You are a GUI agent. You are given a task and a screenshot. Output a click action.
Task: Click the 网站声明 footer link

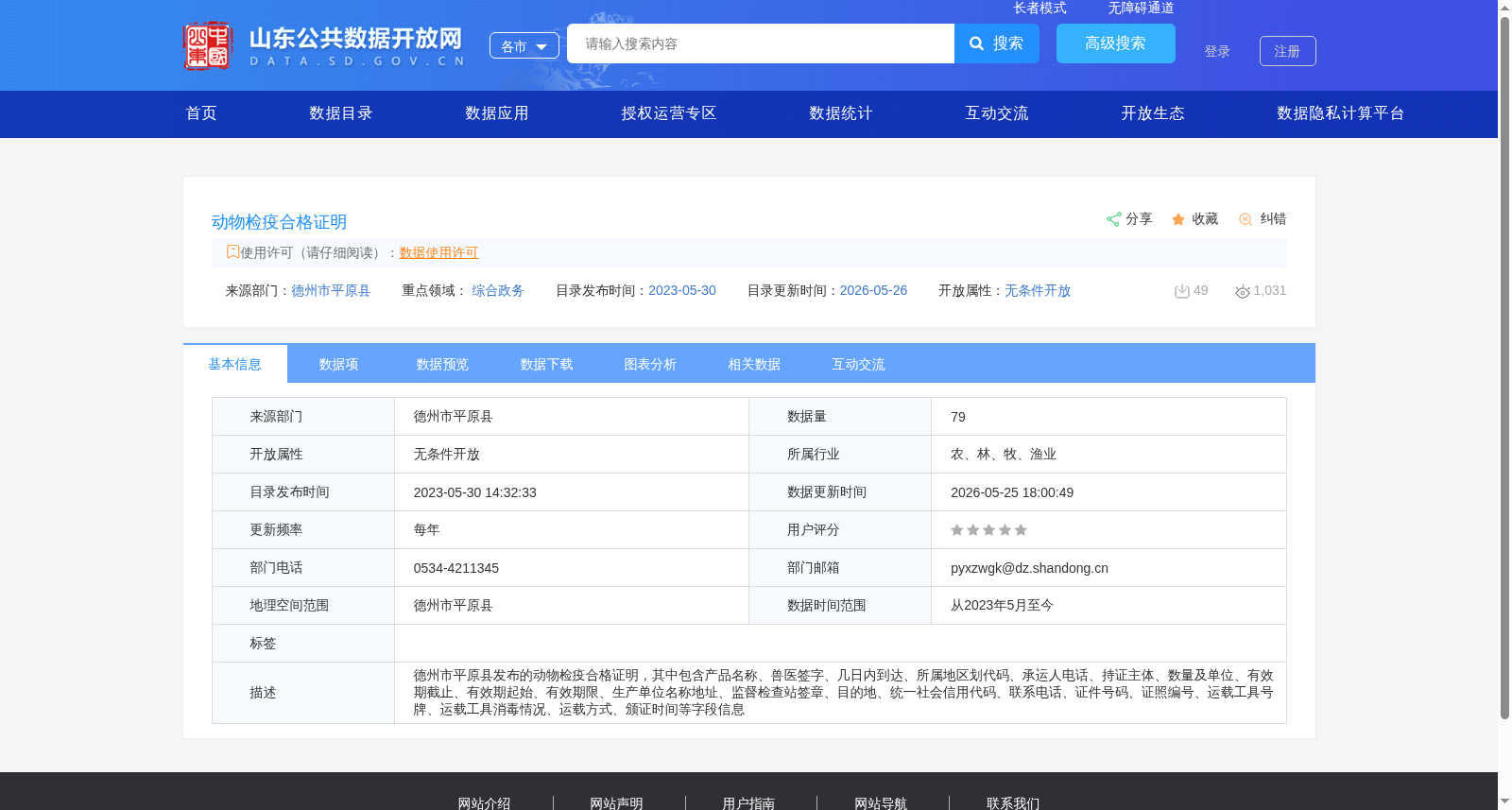pos(616,803)
